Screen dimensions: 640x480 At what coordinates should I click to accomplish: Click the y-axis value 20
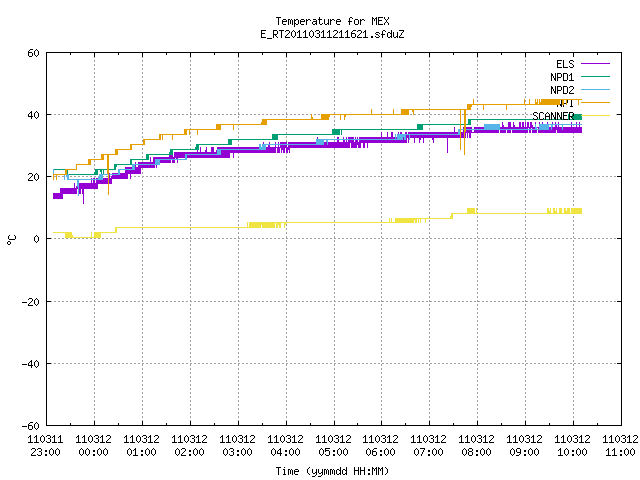[33, 178]
